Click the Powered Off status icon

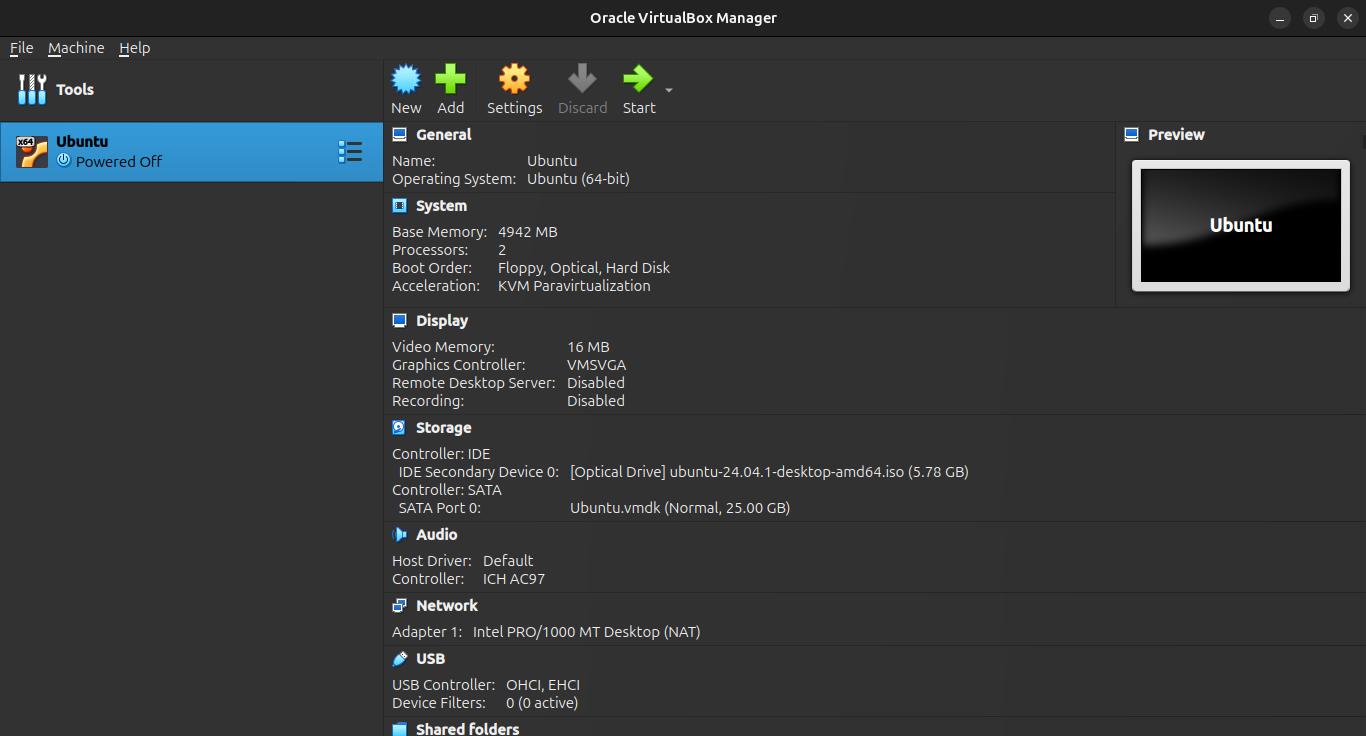point(64,160)
